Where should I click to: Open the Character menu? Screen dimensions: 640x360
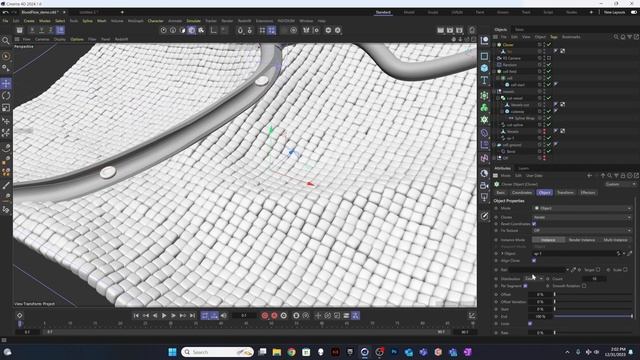[x=156, y=21]
